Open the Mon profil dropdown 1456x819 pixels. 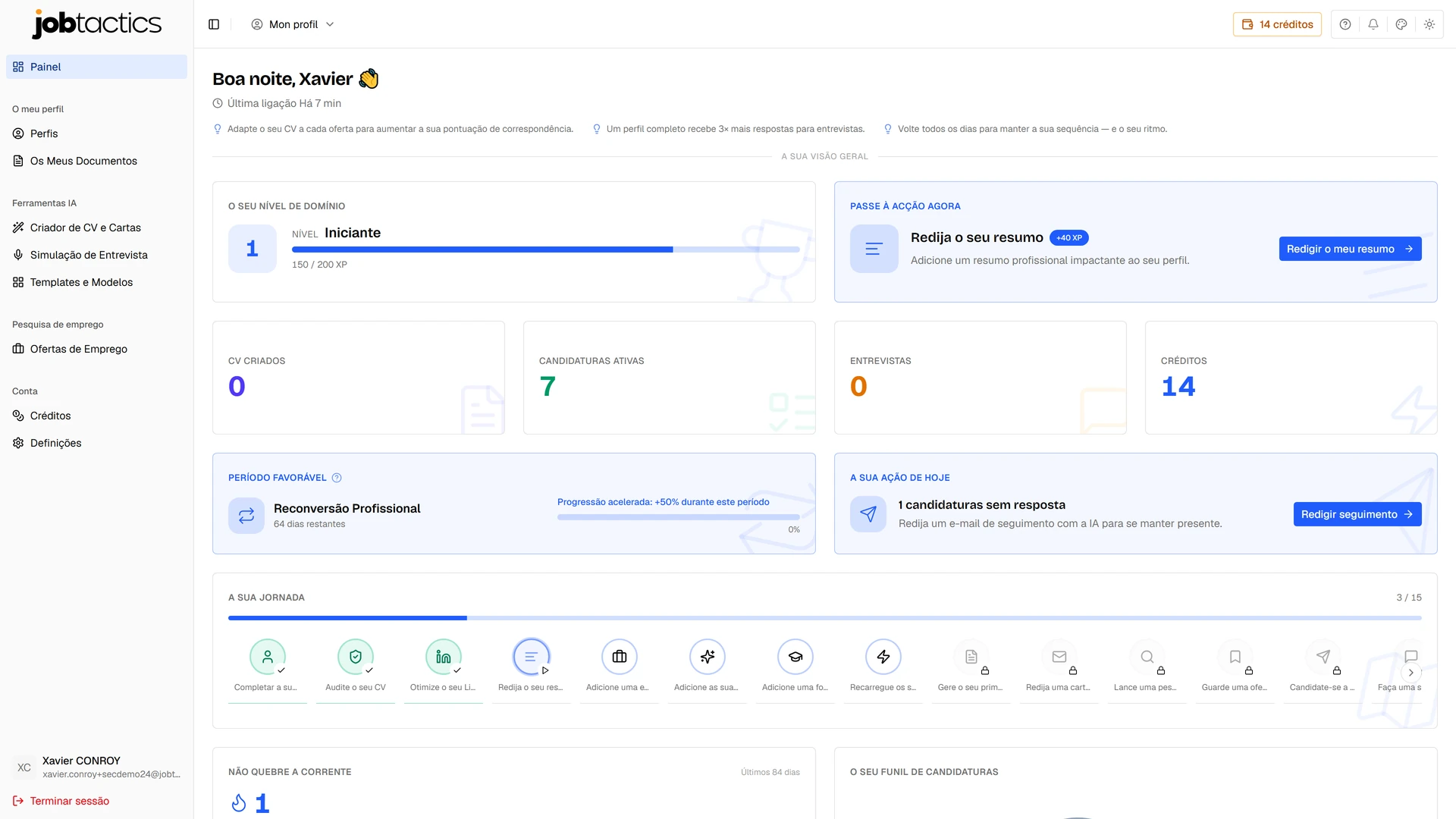pyautogui.click(x=293, y=24)
